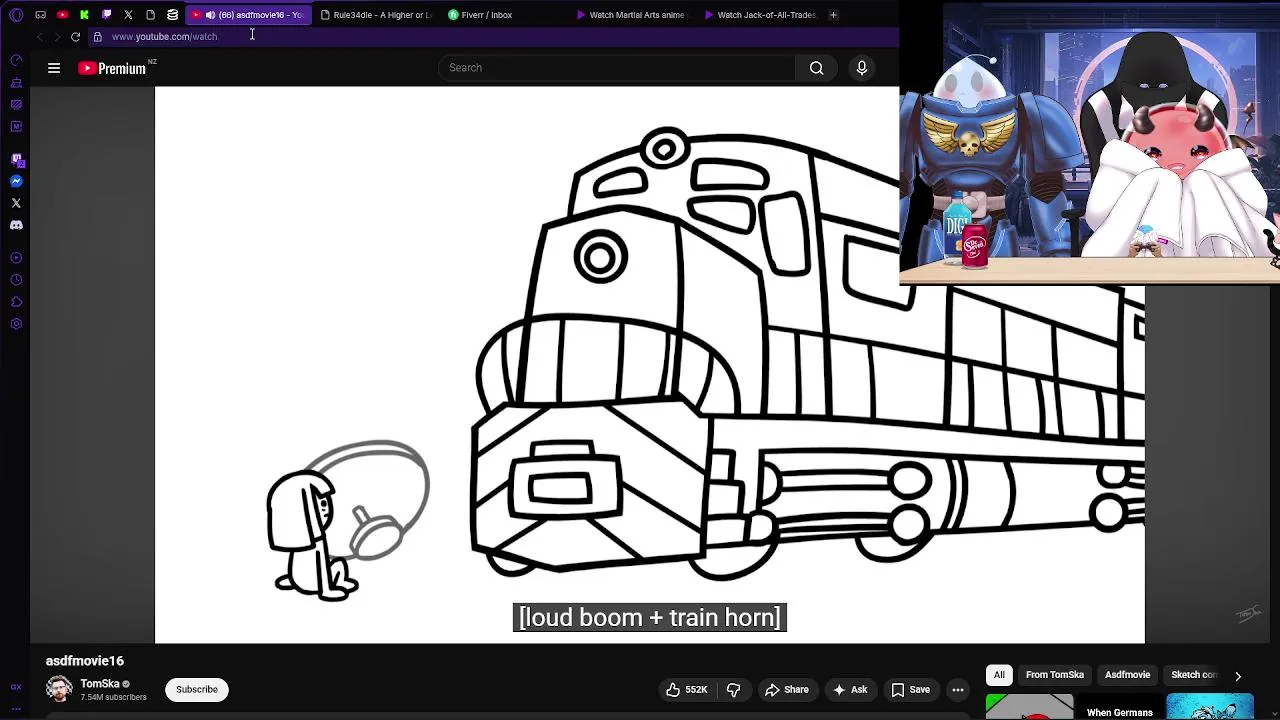This screenshot has width=1280, height=720.
Task: Switch to the pinned Kick tab
Action: pos(84,15)
